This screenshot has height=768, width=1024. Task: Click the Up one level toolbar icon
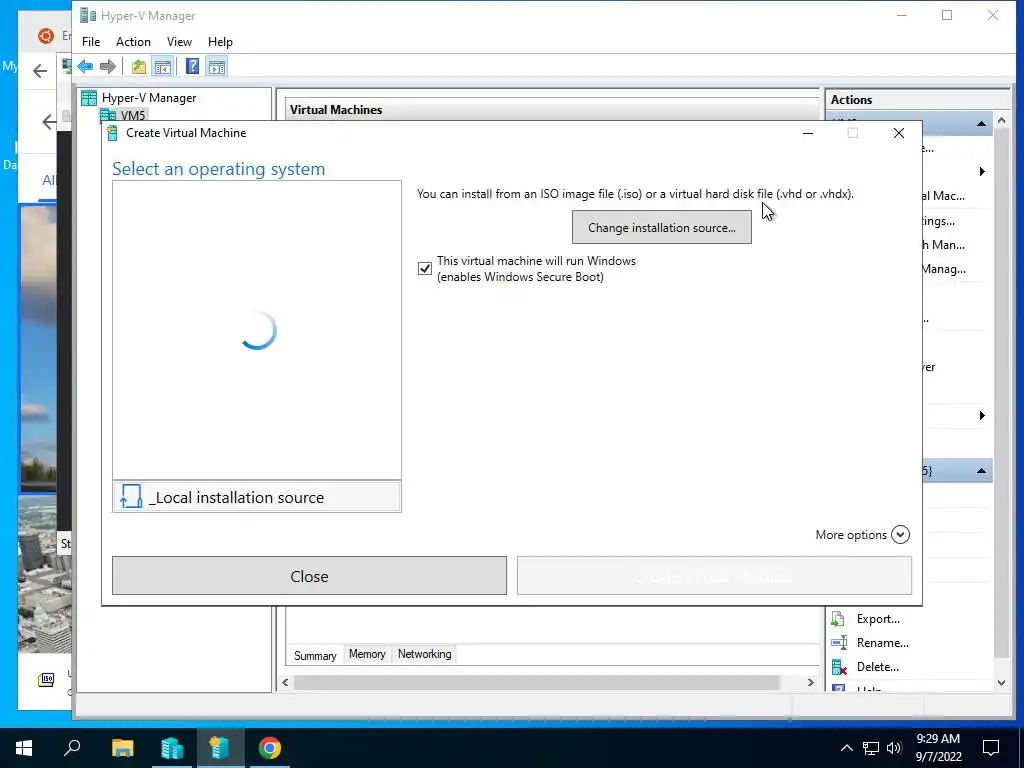coord(138,66)
